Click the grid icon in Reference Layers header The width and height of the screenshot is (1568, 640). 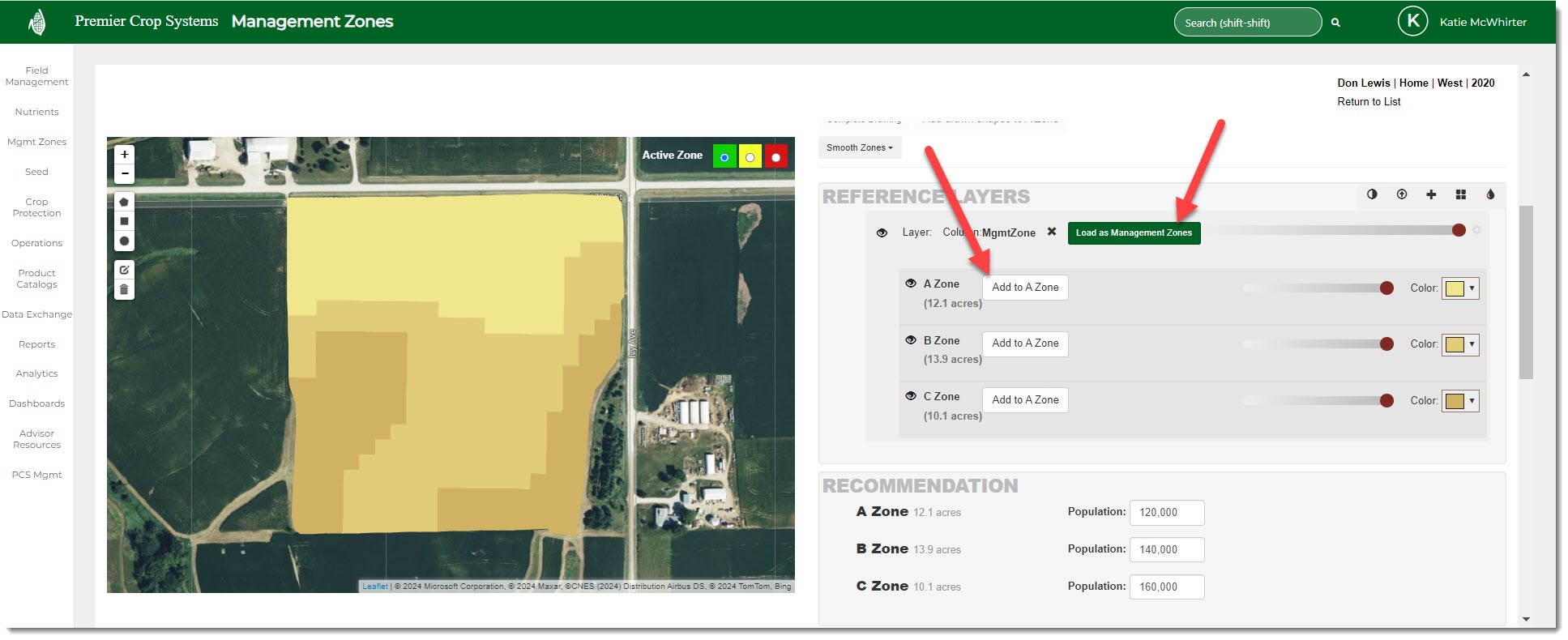point(1460,194)
